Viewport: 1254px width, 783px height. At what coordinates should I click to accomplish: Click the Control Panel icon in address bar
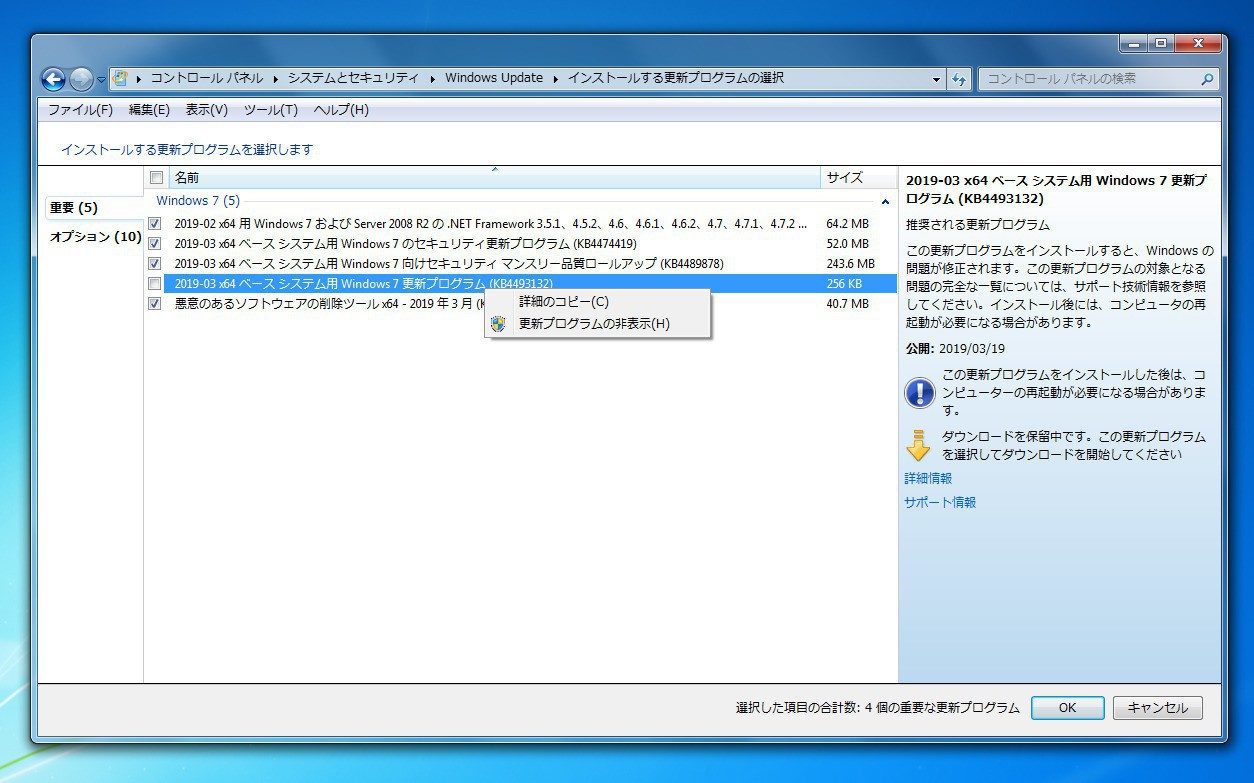[x=120, y=78]
